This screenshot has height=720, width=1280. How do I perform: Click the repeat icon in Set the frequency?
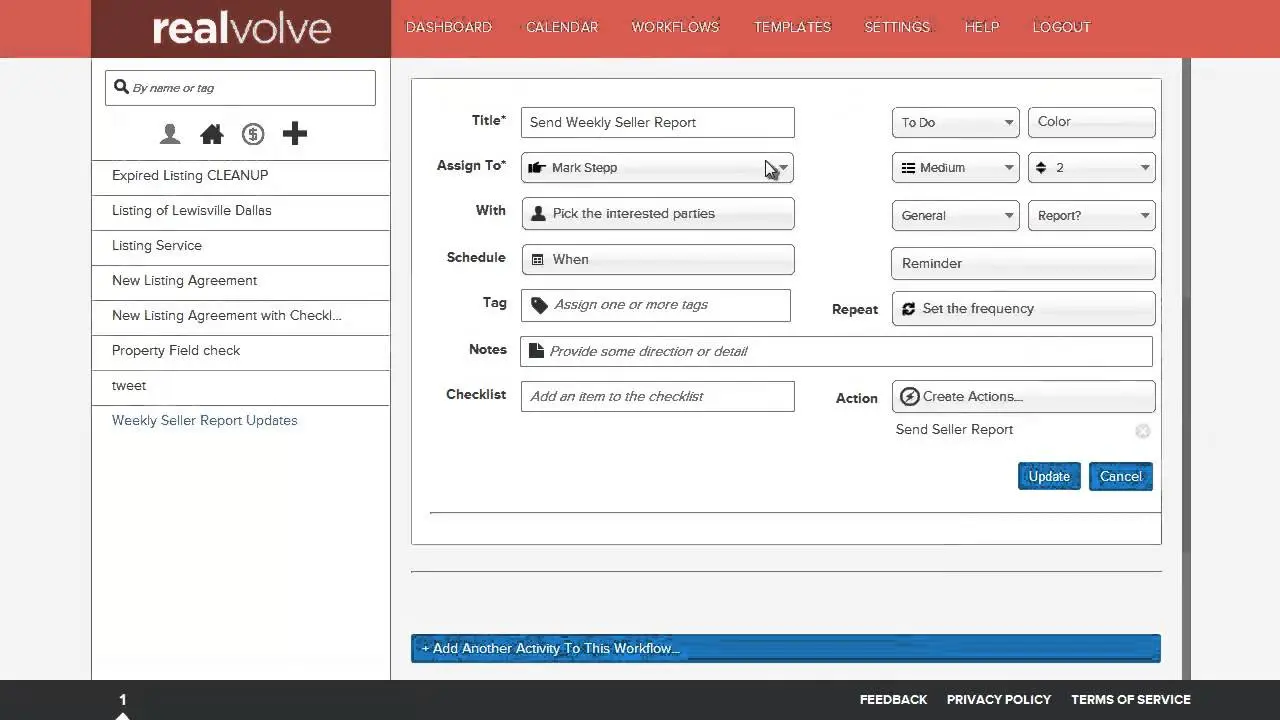(908, 308)
